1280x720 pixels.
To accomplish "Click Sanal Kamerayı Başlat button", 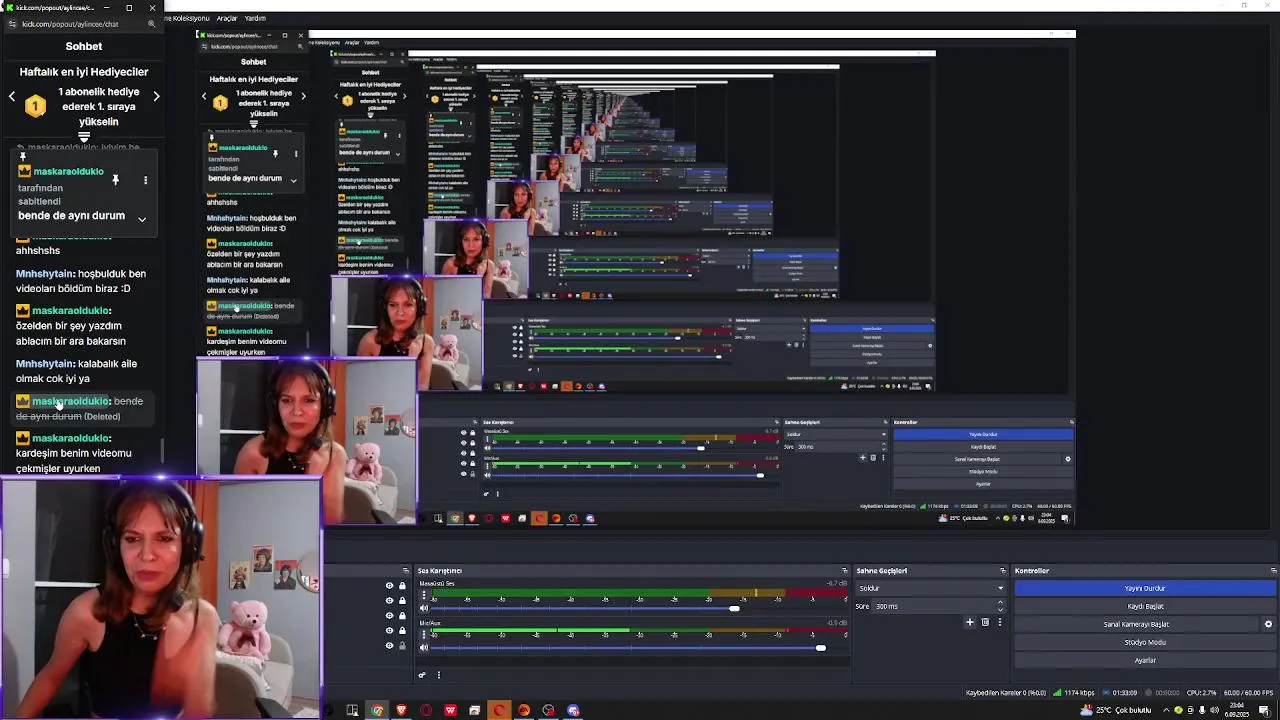I will [1137, 624].
